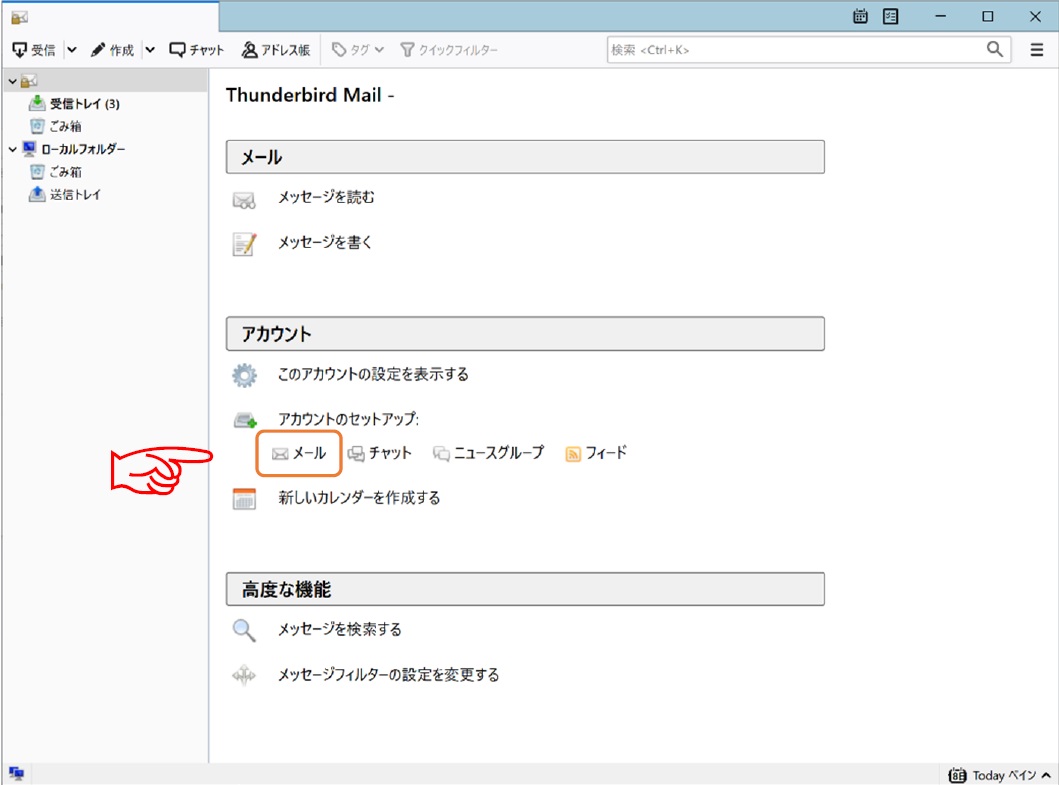This screenshot has height=785, width=1059.
Task: Click メッセージを検索する link
Action: pos(340,629)
